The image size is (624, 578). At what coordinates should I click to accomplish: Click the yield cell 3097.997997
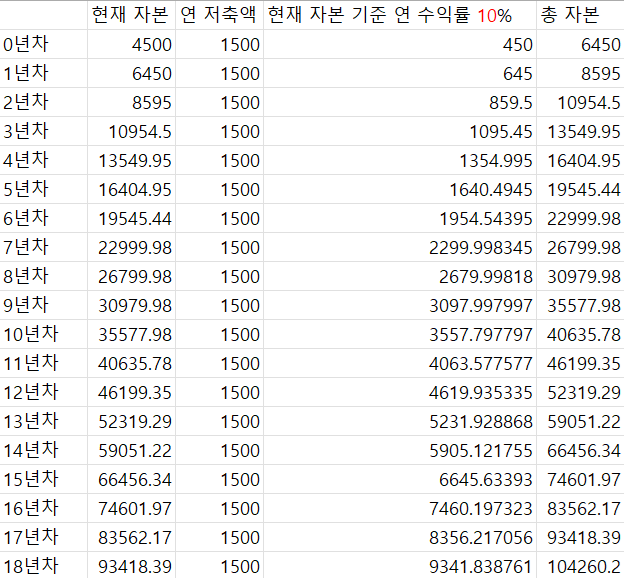click(400, 306)
